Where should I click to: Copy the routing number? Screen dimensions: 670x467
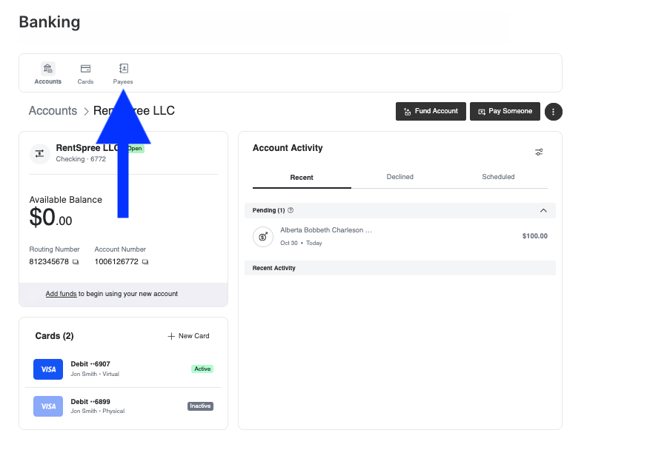pyautogui.click(x=76, y=262)
